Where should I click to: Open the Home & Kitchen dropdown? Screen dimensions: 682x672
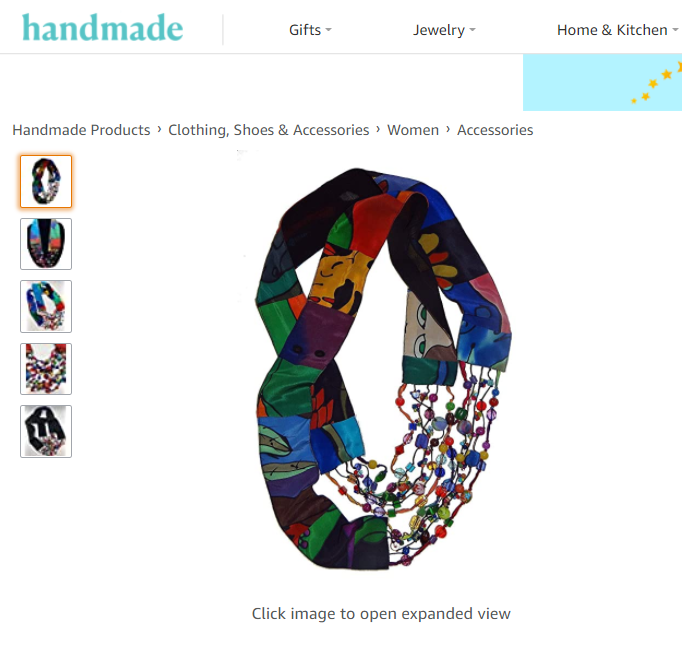(618, 30)
